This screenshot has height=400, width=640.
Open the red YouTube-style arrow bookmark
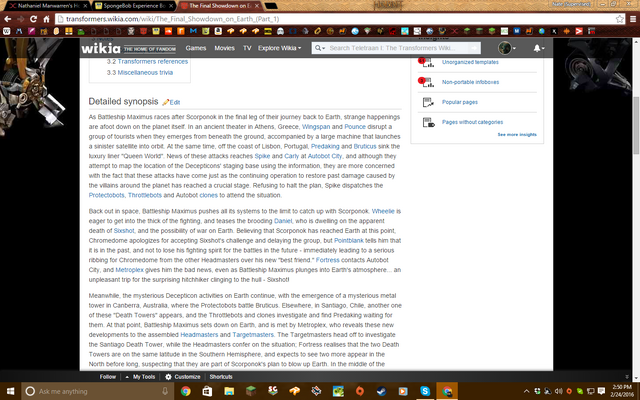coord(579,31)
